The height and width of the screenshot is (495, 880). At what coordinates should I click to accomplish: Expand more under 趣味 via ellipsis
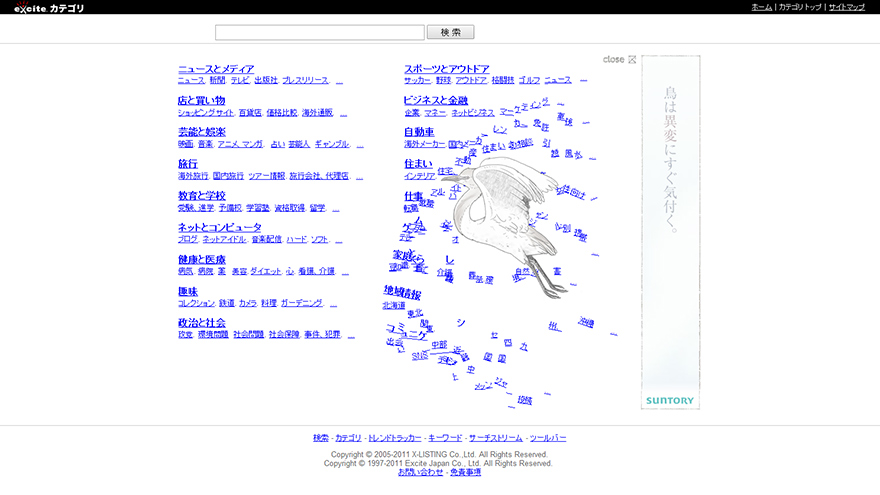point(333,304)
